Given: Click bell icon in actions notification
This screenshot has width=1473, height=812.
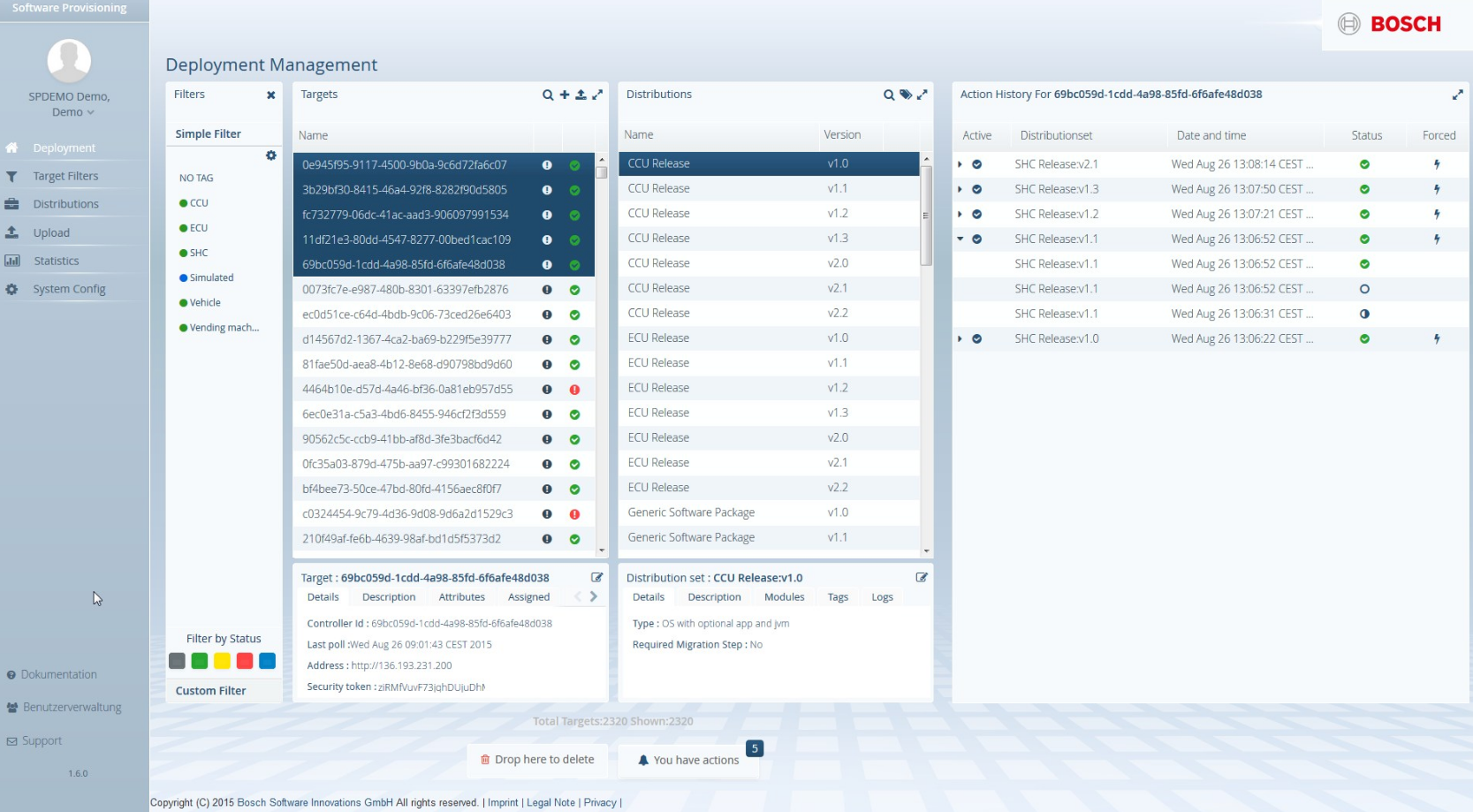Looking at the screenshot, I should [643, 760].
